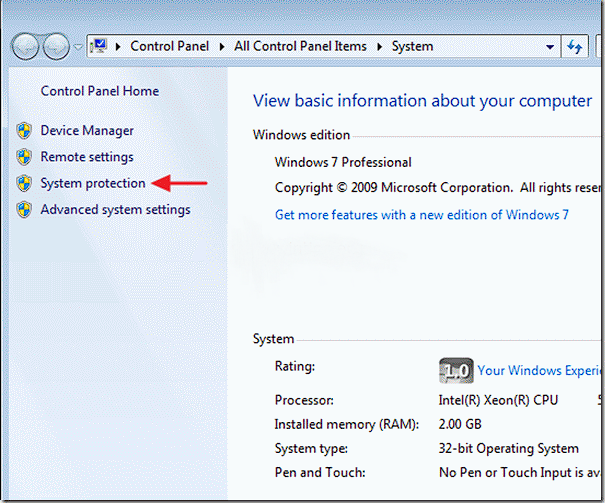Screen dimensions: 605x503
Task: Open the Remote settings link
Action: point(87,157)
